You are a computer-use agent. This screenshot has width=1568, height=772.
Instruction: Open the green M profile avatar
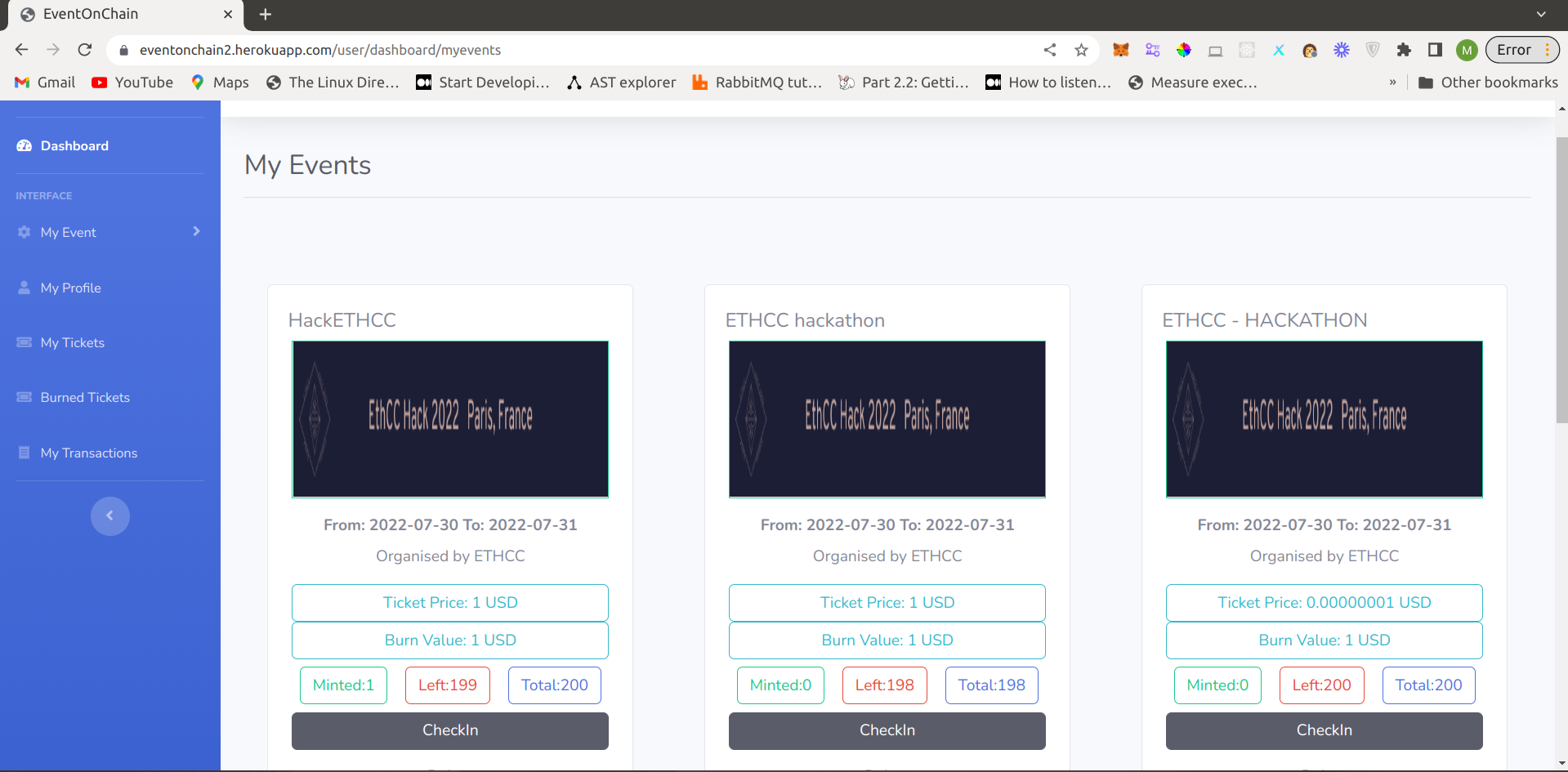(x=1467, y=50)
